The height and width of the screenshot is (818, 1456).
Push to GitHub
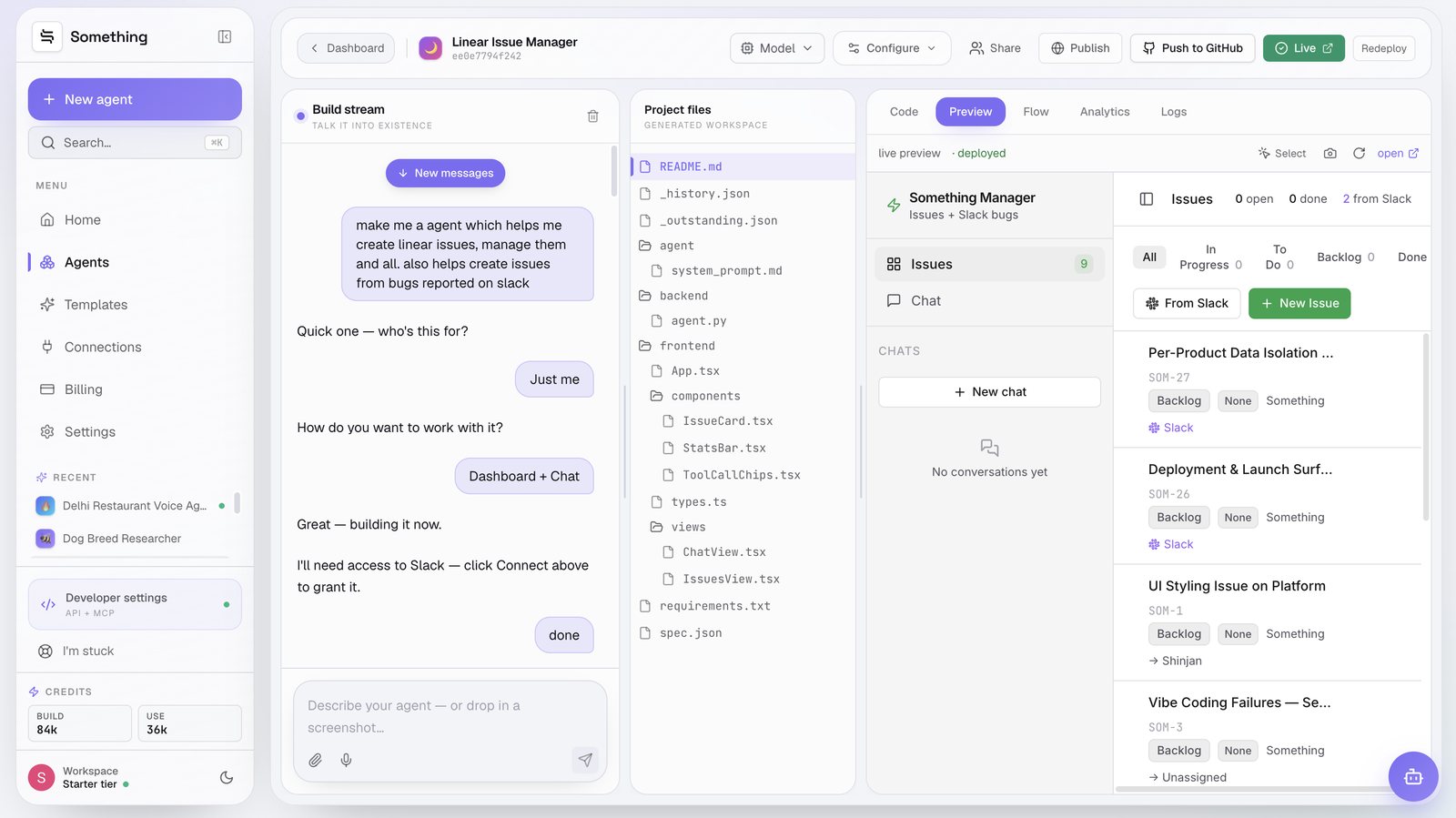coord(1193,48)
